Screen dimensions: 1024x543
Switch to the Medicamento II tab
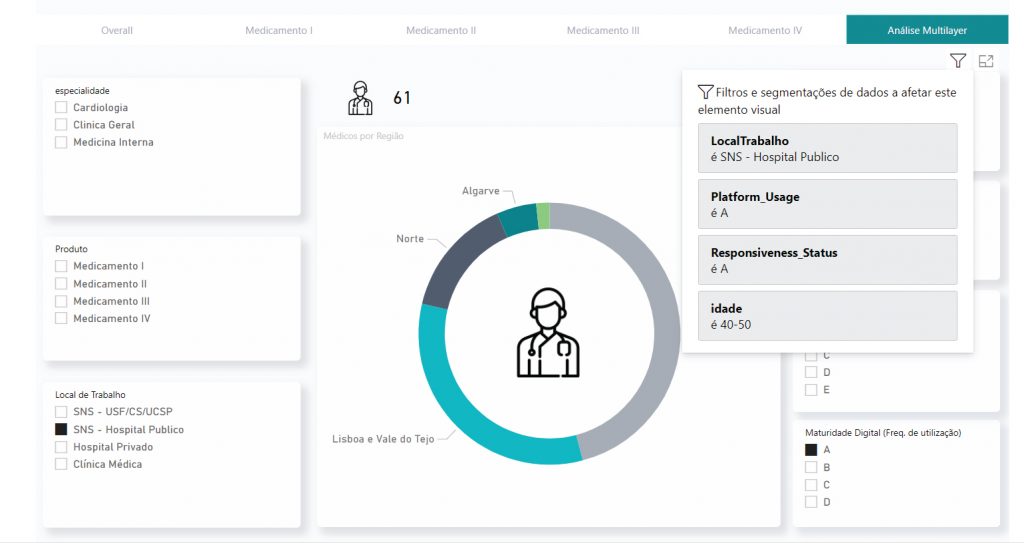[440, 30]
